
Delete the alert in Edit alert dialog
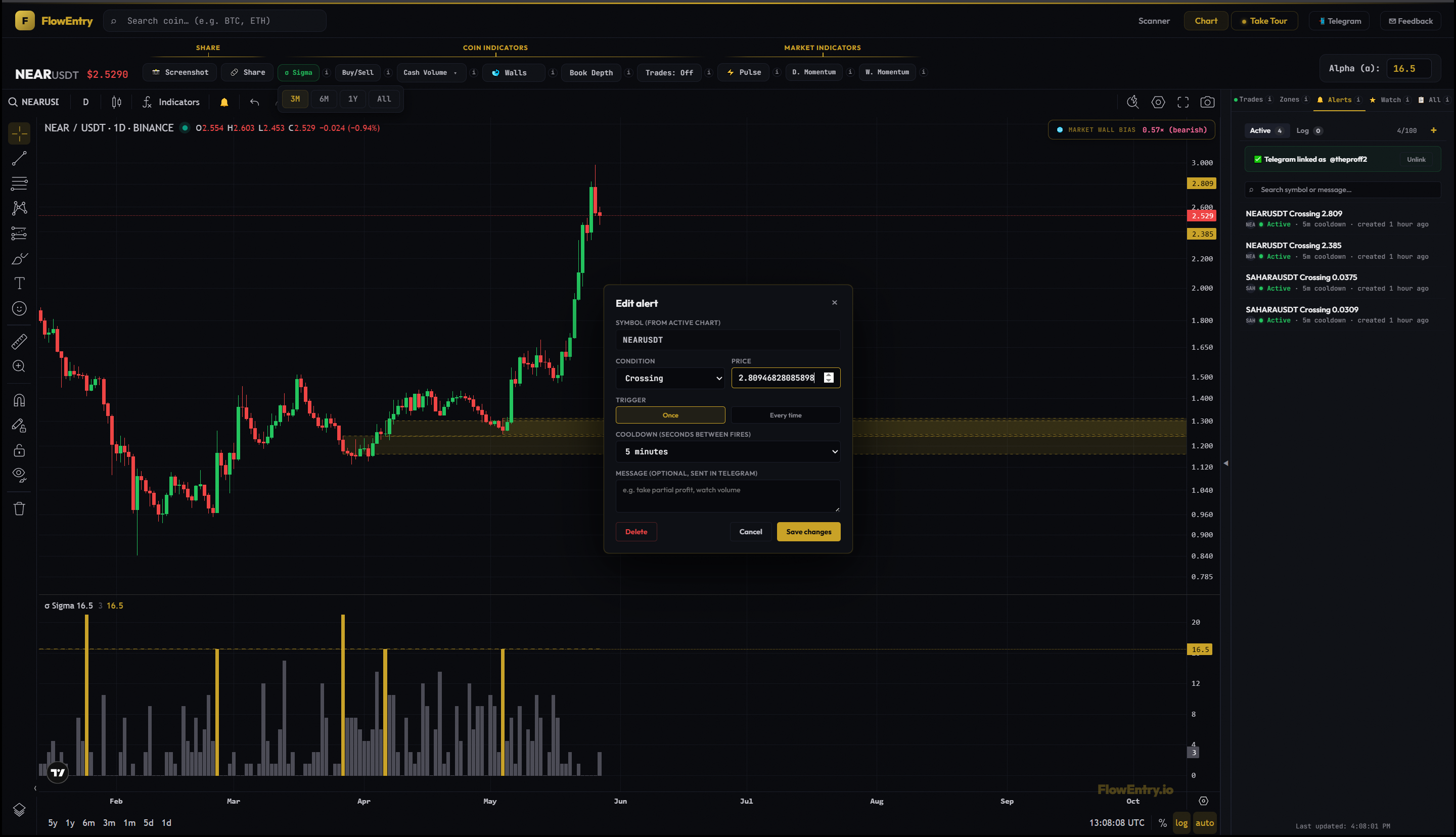pyautogui.click(x=636, y=532)
